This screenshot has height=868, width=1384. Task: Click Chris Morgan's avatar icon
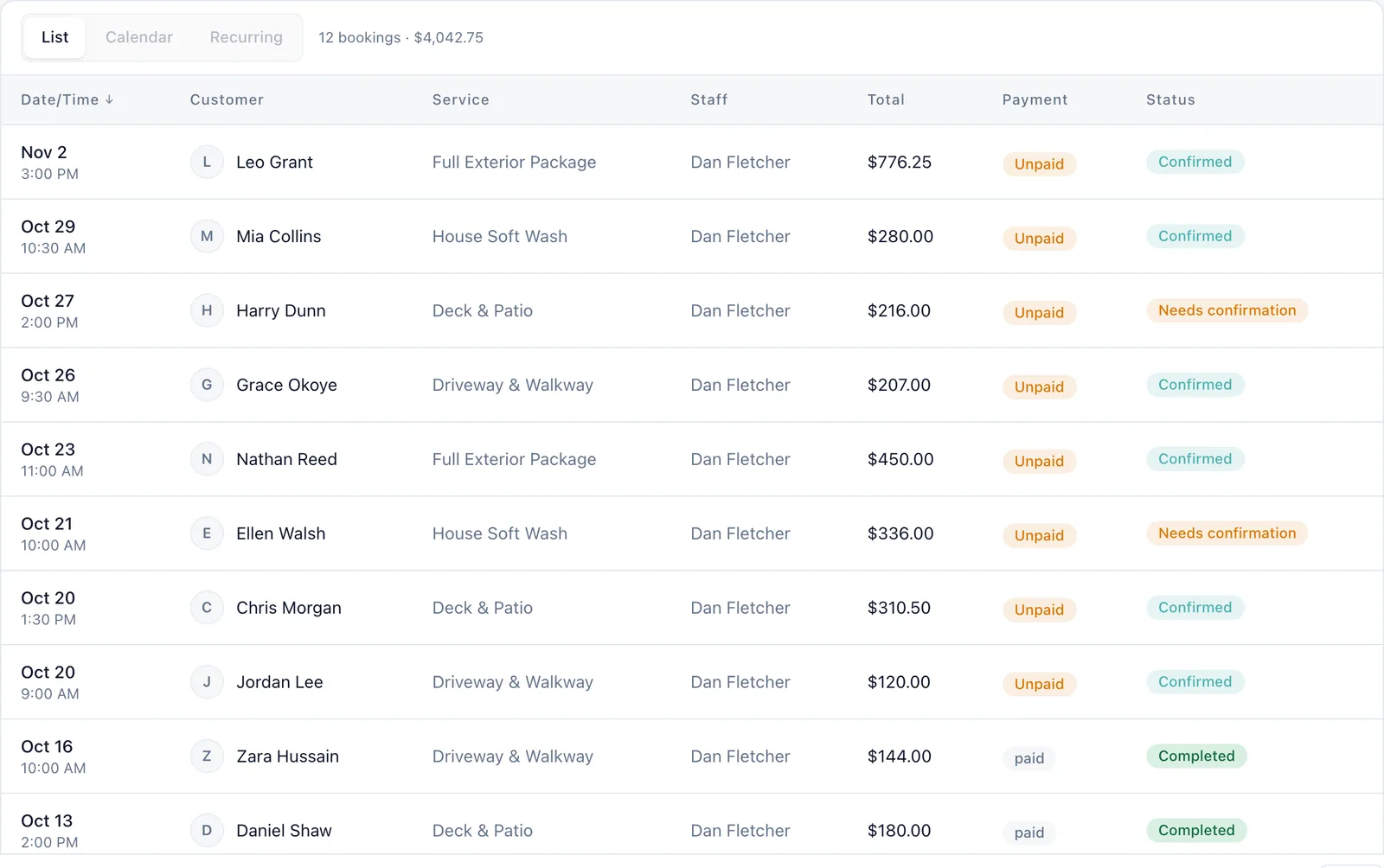pyautogui.click(x=207, y=608)
